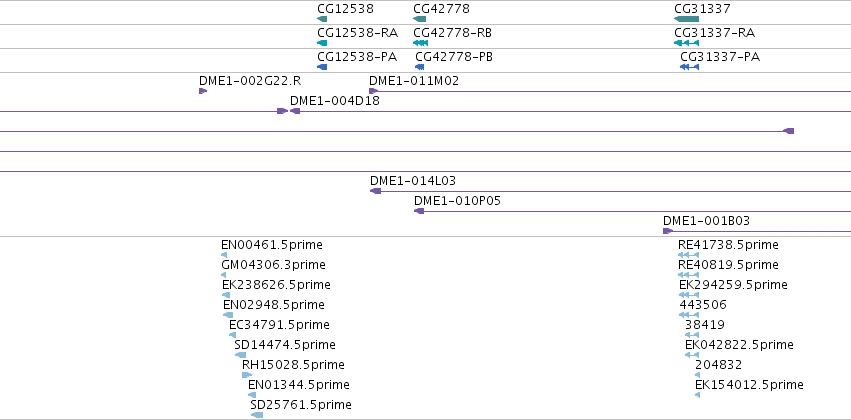This screenshot has height=420, width=851.
Task: Select the DME1-014L03 clone end marker
Action: [x=376, y=191]
